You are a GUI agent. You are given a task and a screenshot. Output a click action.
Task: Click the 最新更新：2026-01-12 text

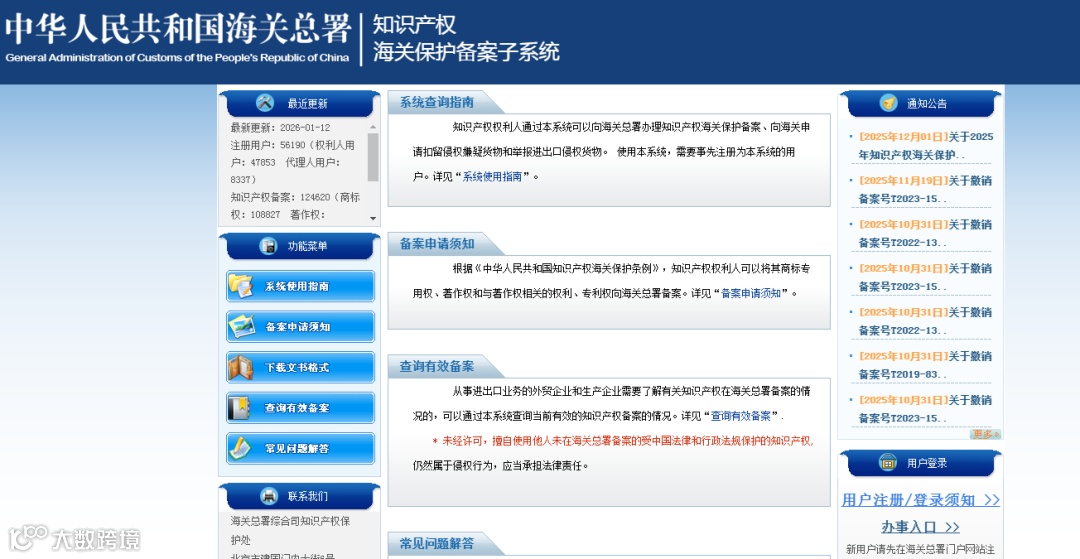point(280,127)
